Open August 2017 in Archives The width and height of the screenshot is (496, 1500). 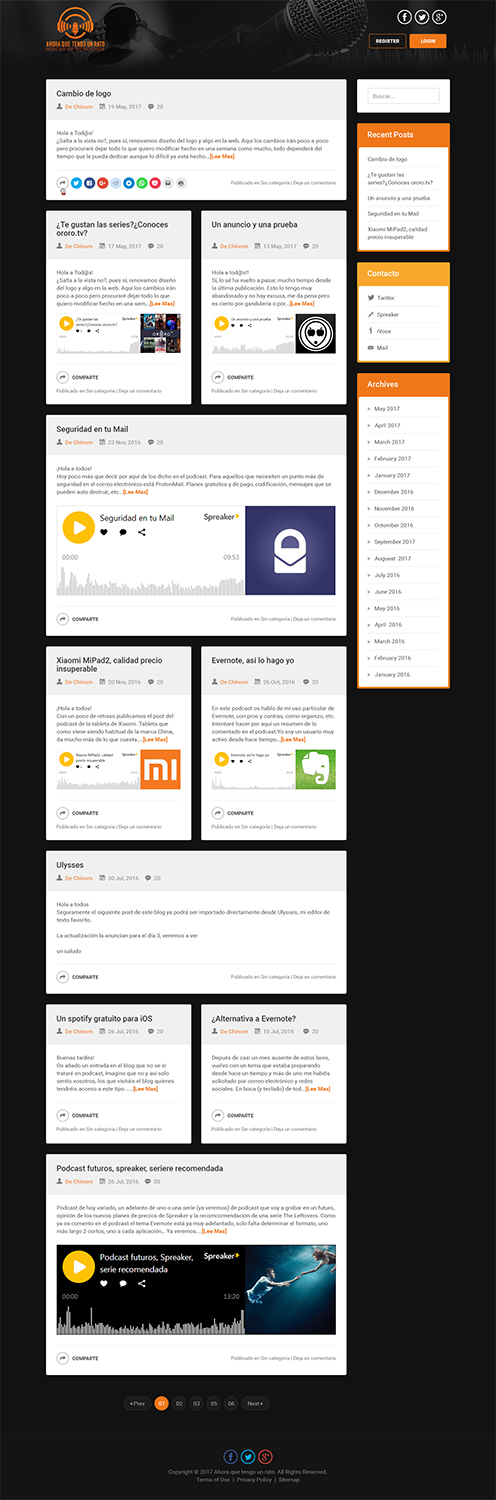coord(393,558)
